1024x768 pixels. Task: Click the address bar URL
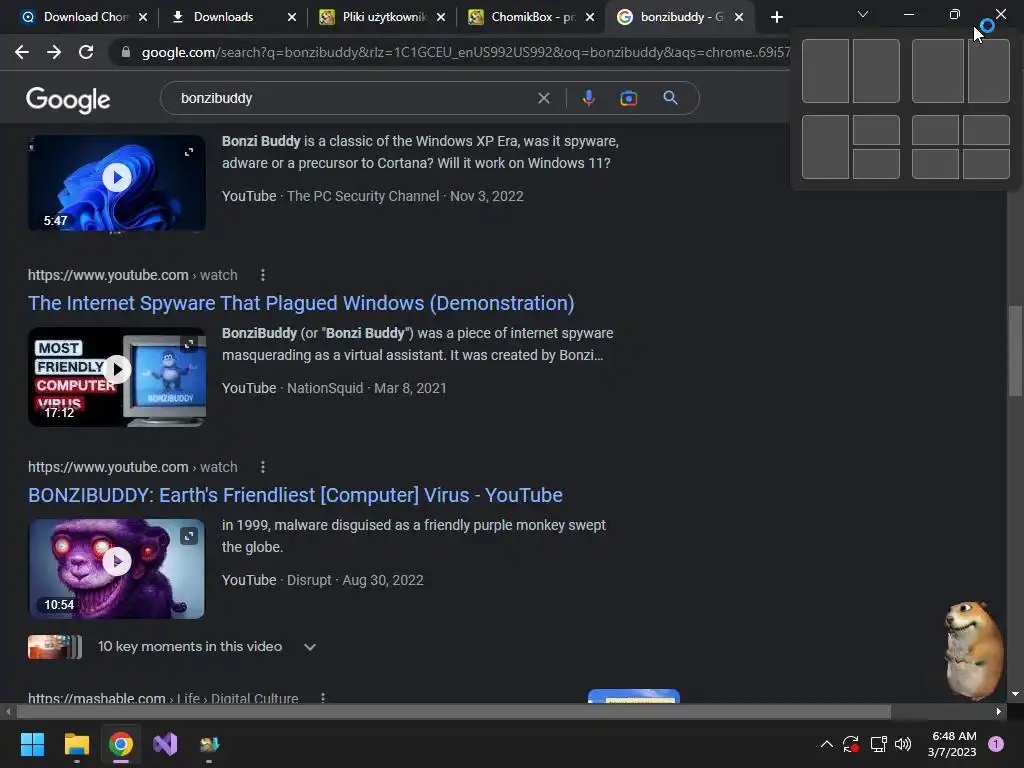[465, 52]
